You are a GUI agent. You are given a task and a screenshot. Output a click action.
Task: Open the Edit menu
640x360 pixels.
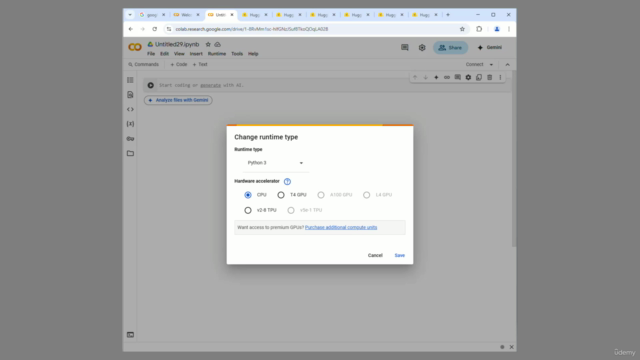pyautogui.click(x=164, y=54)
